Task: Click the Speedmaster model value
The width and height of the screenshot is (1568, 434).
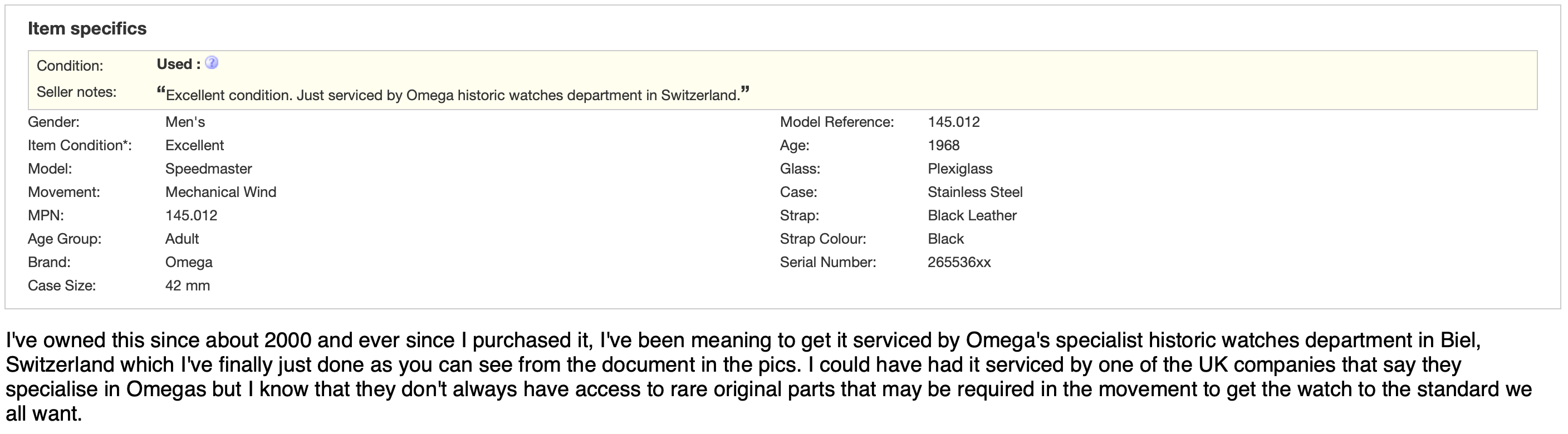Action: pyautogui.click(x=208, y=169)
